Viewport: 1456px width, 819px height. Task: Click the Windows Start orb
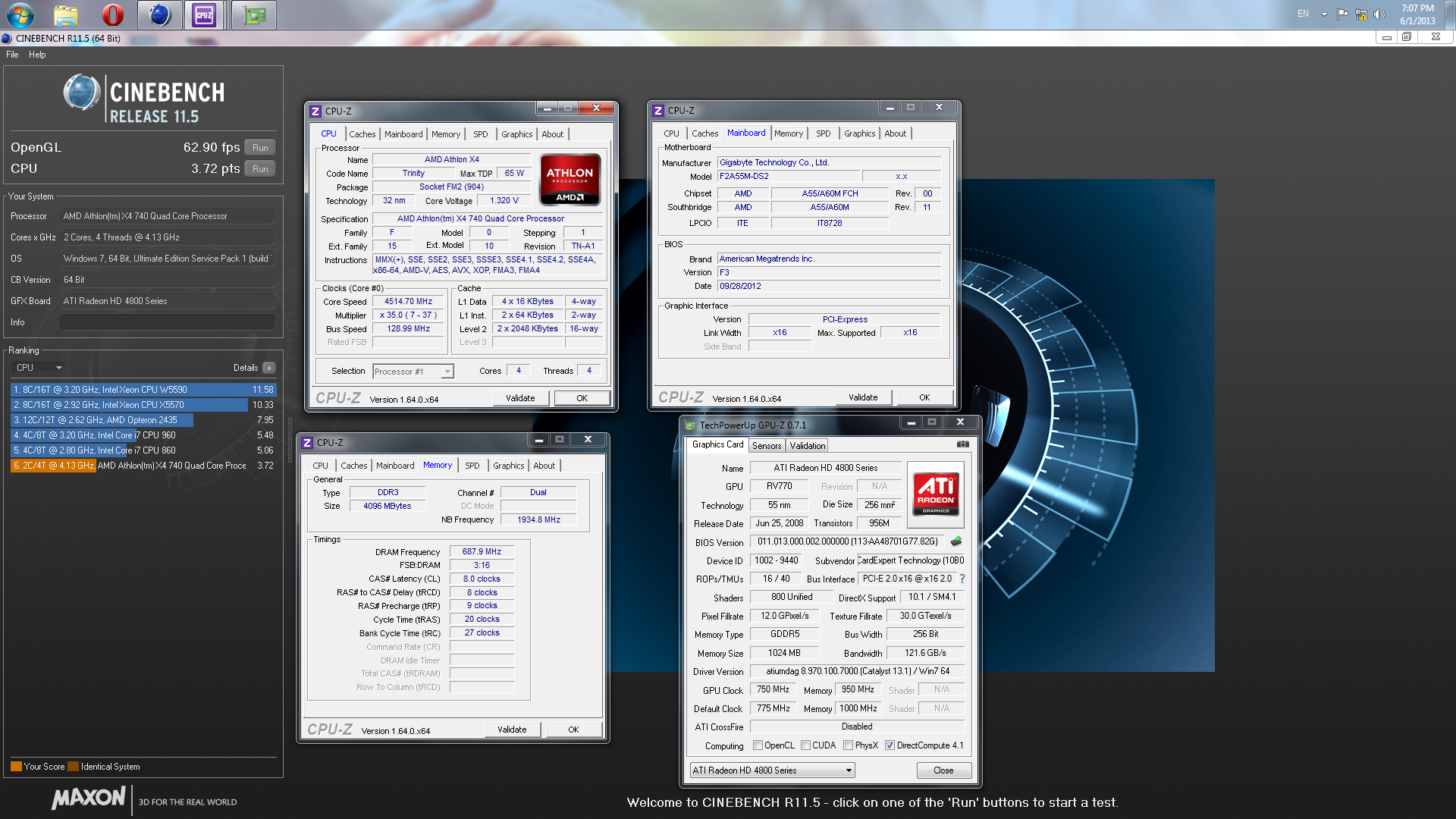20,14
